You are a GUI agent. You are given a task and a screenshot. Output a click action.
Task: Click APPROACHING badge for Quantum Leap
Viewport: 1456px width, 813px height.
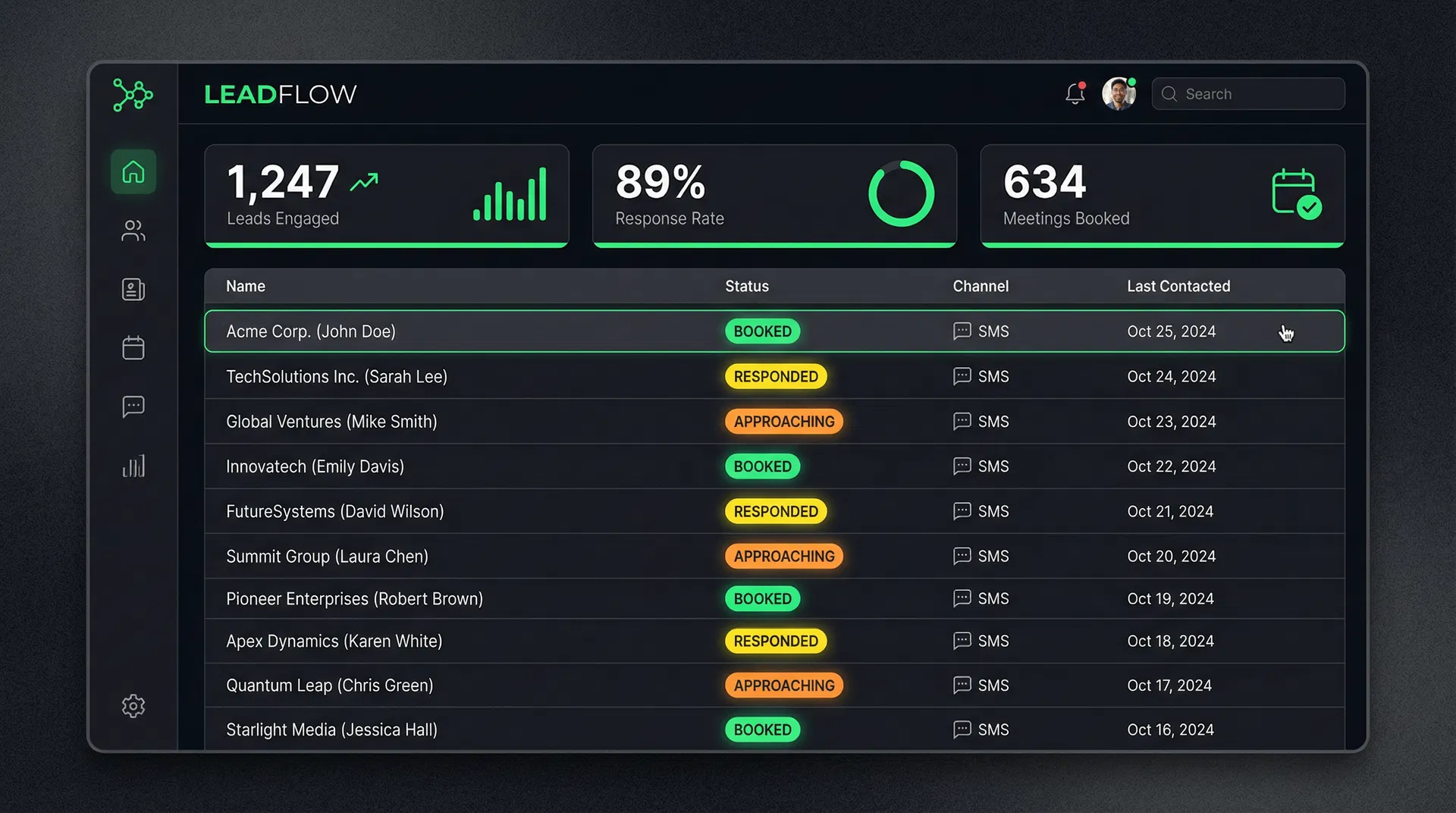click(783, 685)
